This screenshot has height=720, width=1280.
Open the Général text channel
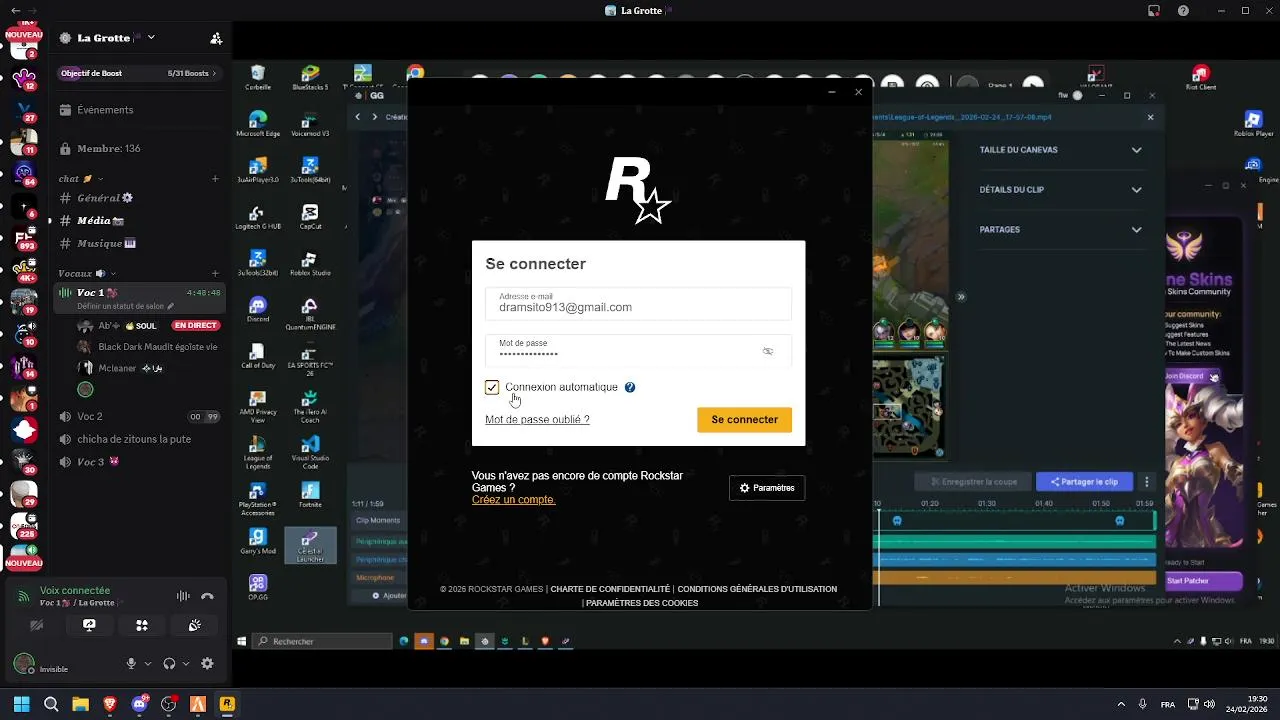point(140,198)
